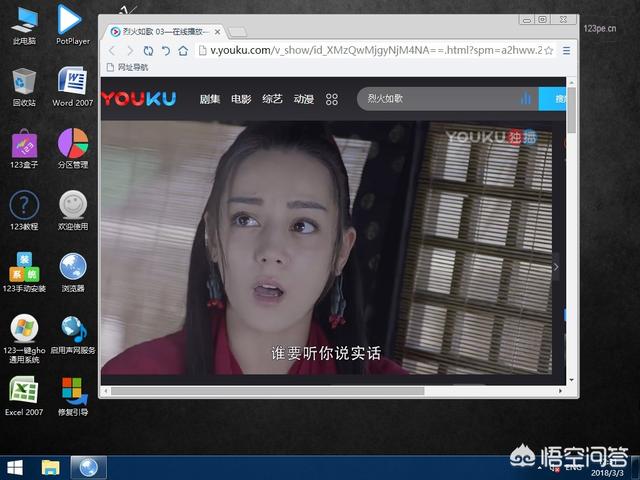Open the Windows Start button
The width and height of the screenshot is (640, 480).
coord(15,468)
